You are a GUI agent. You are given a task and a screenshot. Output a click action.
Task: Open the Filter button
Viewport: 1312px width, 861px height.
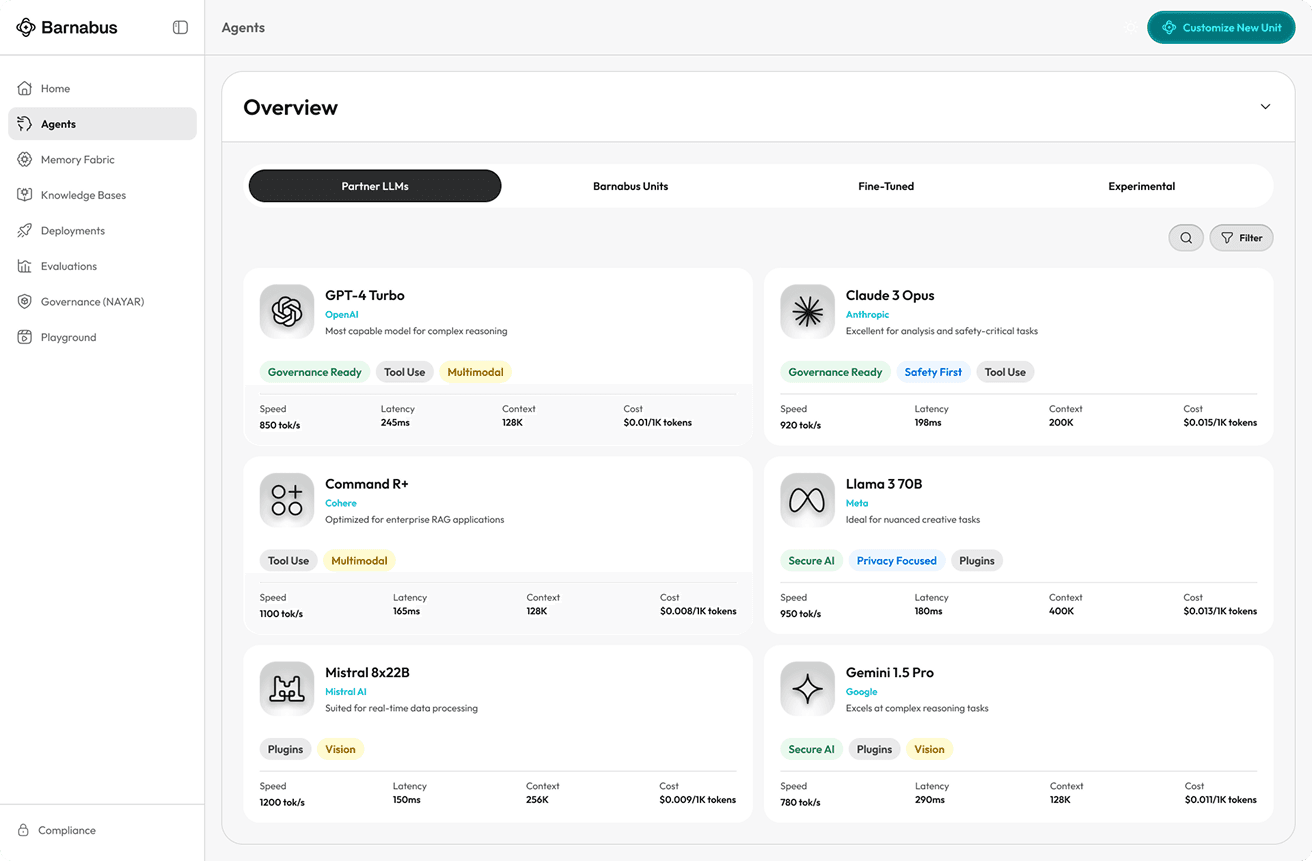coord(1241,238)
